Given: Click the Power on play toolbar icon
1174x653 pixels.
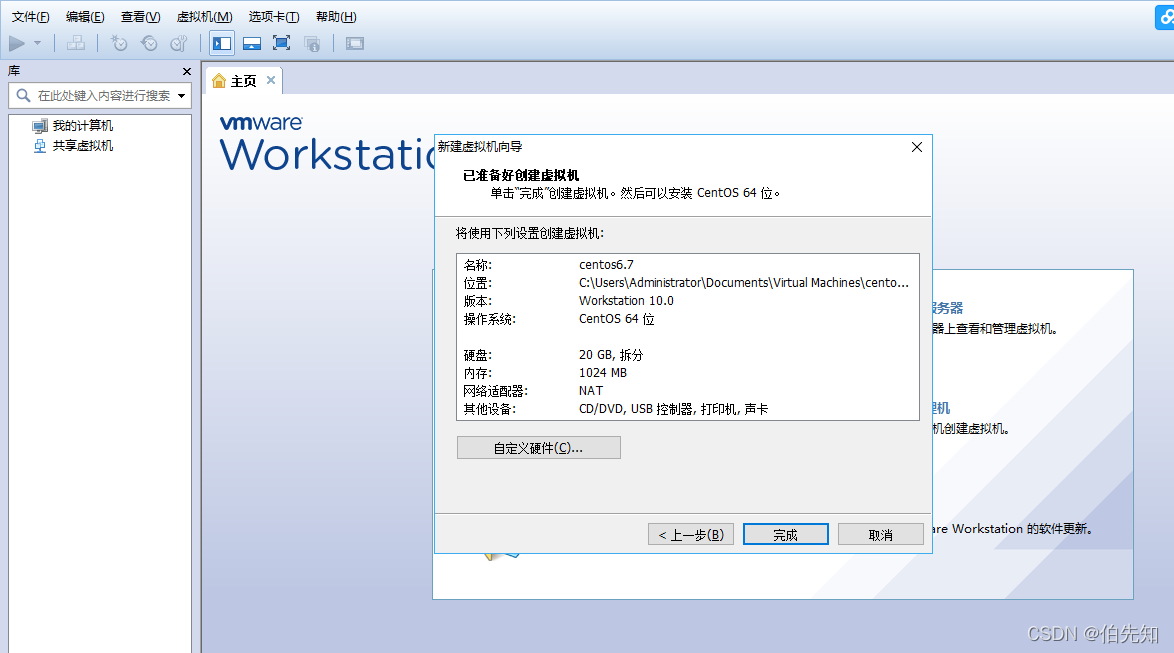Looking at the screenshot, I should pyautogui.click(x=16, y=43).
